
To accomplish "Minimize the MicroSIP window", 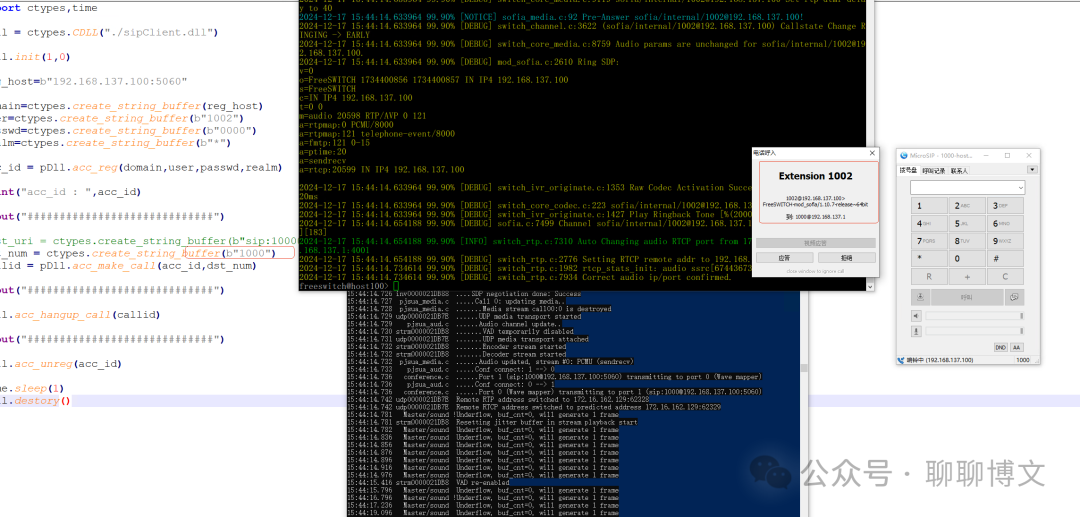I will pyautogui.click(x=986, y=156).
